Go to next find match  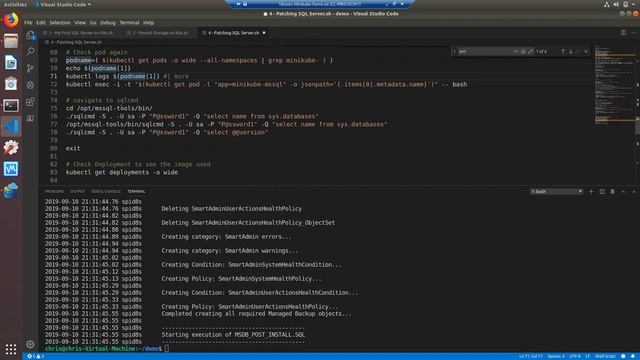571,51
